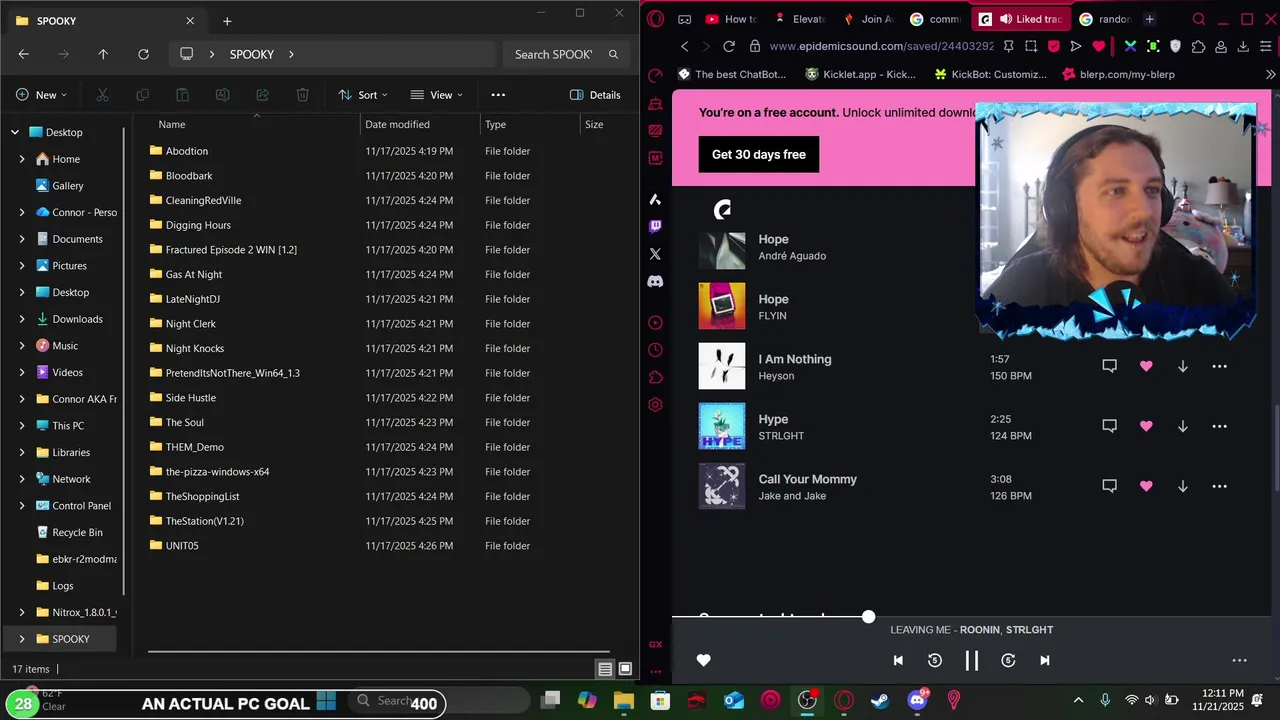Open the View dropdown in Explorer

pos(437,95)
